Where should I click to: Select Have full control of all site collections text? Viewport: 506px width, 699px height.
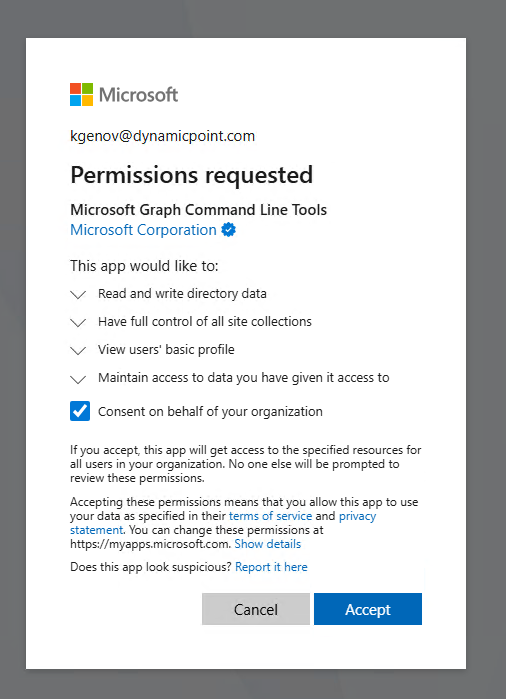(205, 321)
